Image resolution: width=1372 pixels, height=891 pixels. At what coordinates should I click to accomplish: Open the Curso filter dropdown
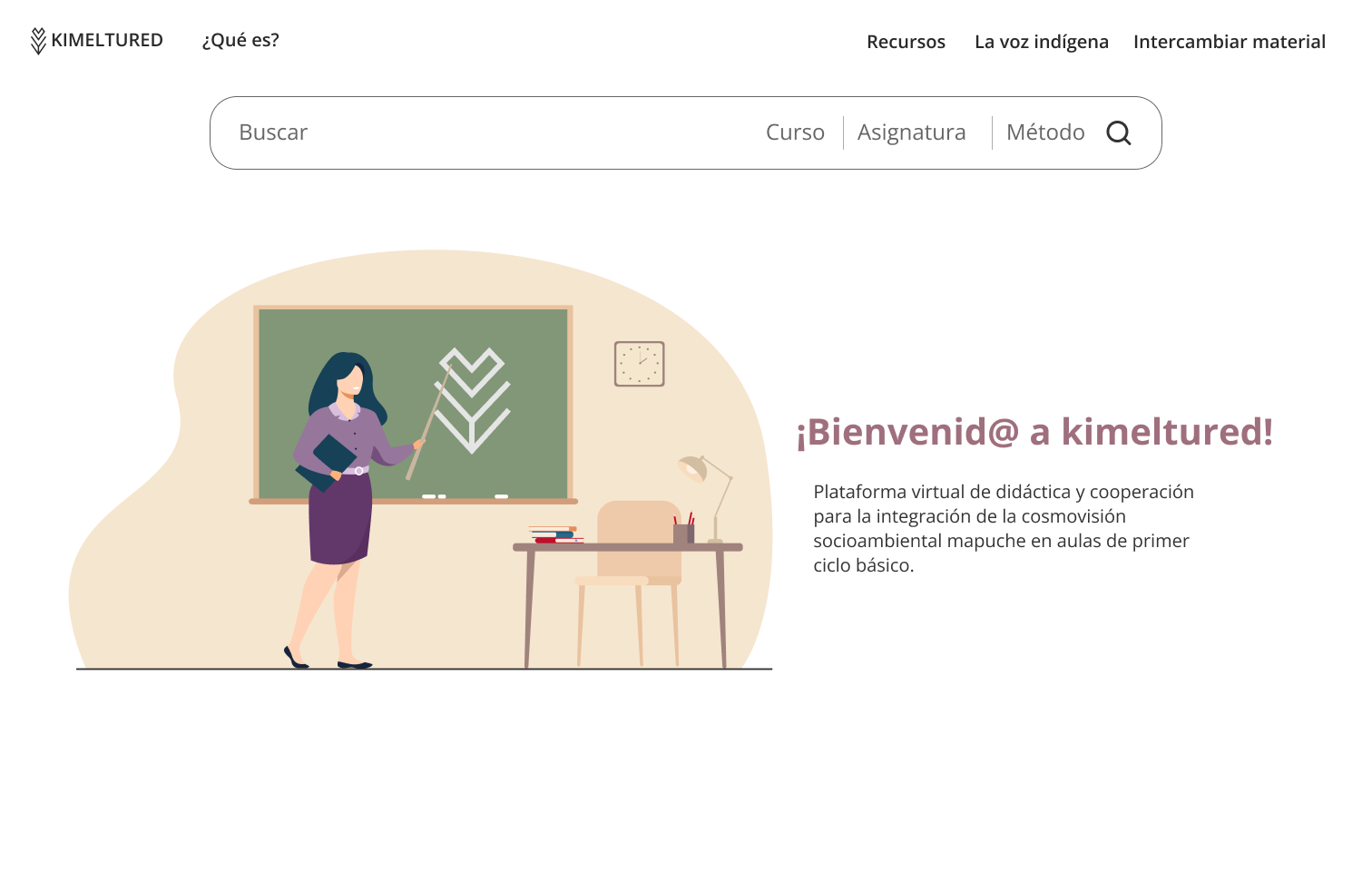(x=795, y=132)
